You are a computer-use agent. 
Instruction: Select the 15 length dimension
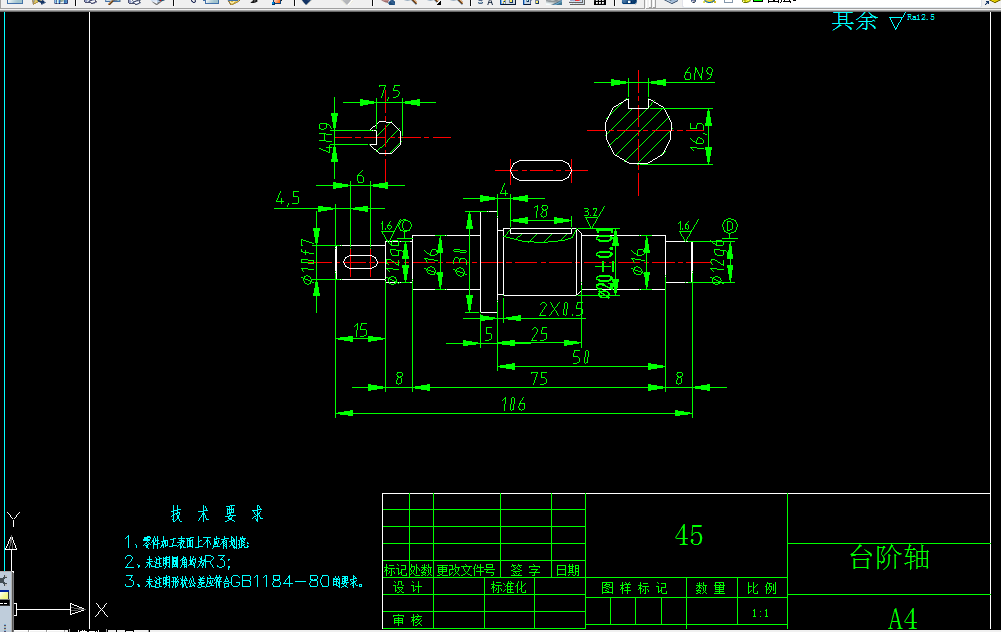tap(361, 330)
